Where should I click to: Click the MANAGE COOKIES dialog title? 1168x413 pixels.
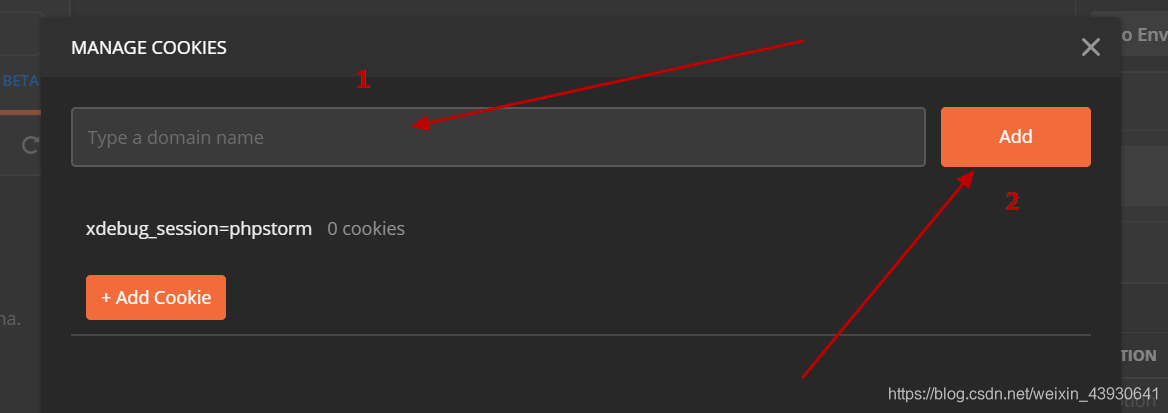click(x=149, y=47)
